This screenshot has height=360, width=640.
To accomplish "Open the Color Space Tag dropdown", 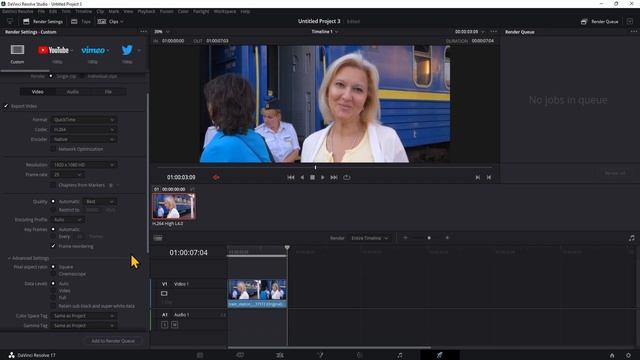I will pos(84,316).
